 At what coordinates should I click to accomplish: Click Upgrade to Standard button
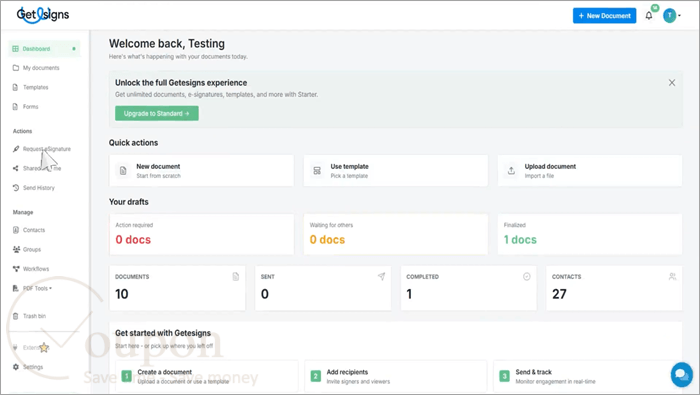point(157,113)
